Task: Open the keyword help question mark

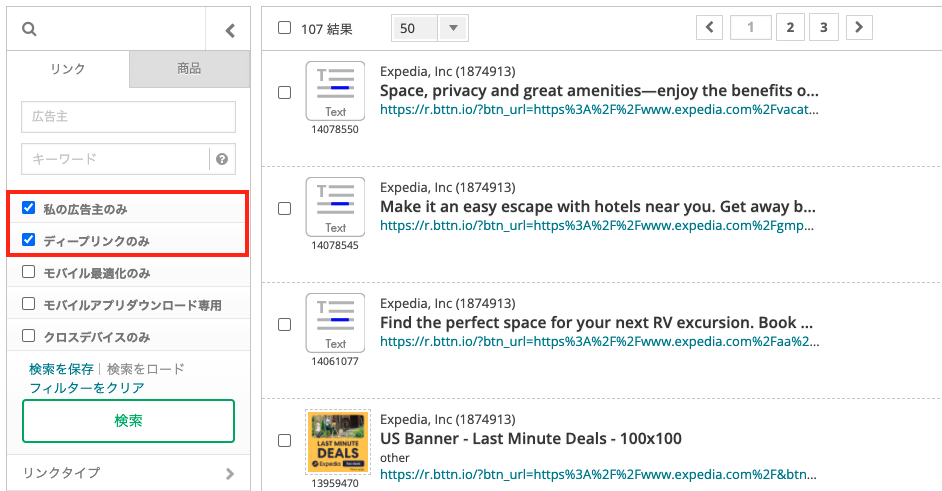Action: point(222,159)
